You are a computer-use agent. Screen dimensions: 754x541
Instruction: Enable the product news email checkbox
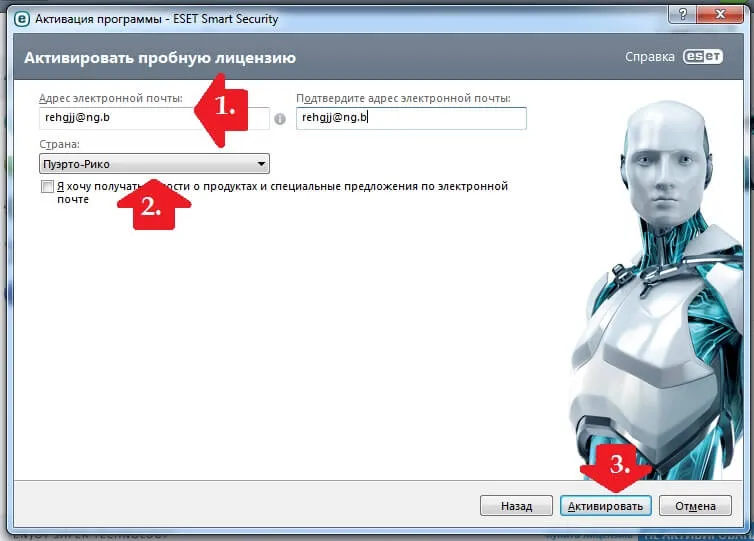tap(47, 187)
